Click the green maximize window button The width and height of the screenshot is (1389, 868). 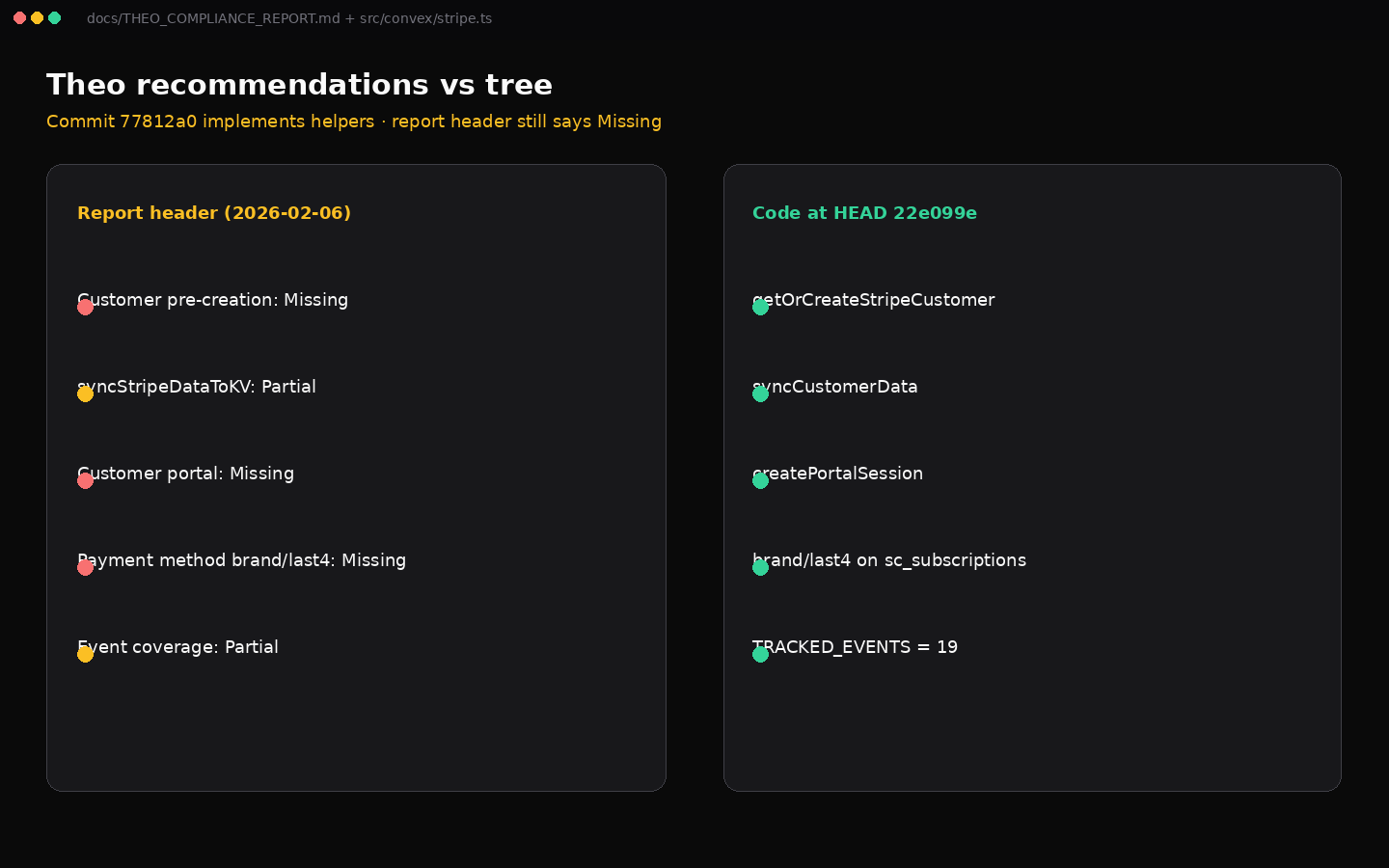pos(55,18)
